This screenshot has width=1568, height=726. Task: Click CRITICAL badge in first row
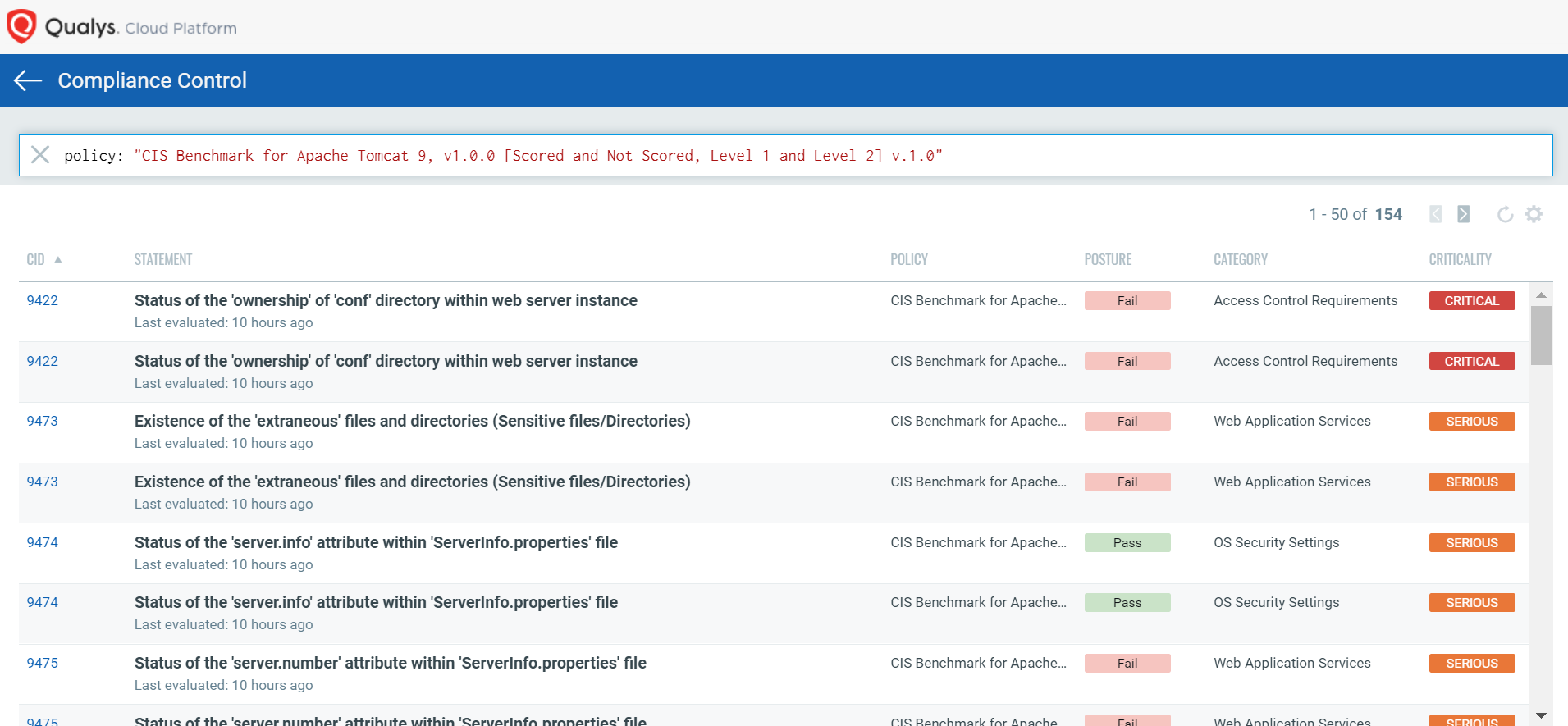point(1471,300)
